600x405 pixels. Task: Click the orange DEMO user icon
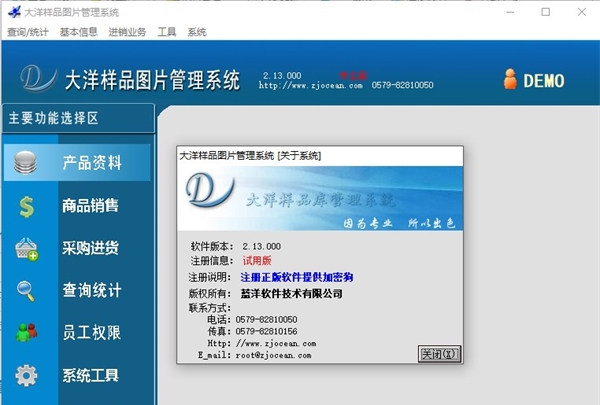(x=510, y=79)
